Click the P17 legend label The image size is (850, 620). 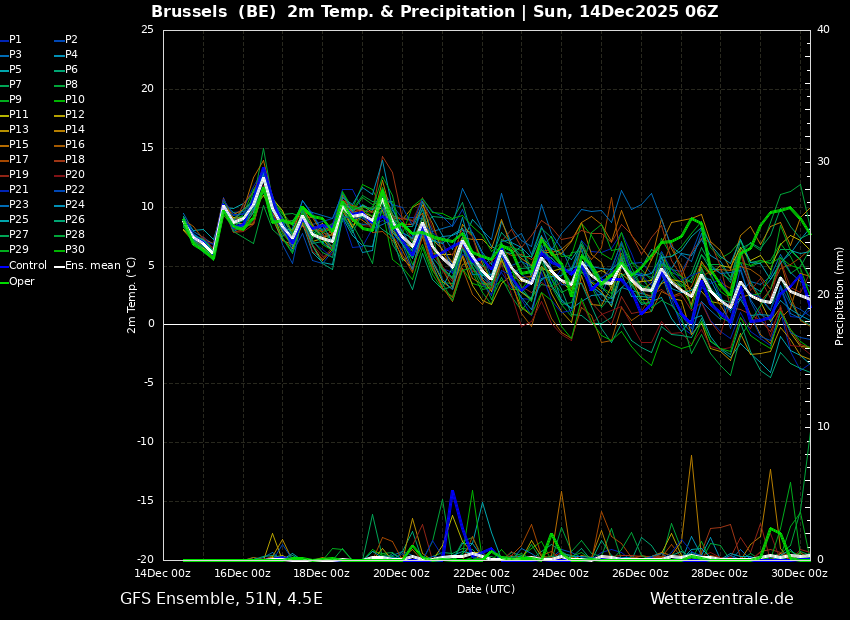(x=18, y=159)
